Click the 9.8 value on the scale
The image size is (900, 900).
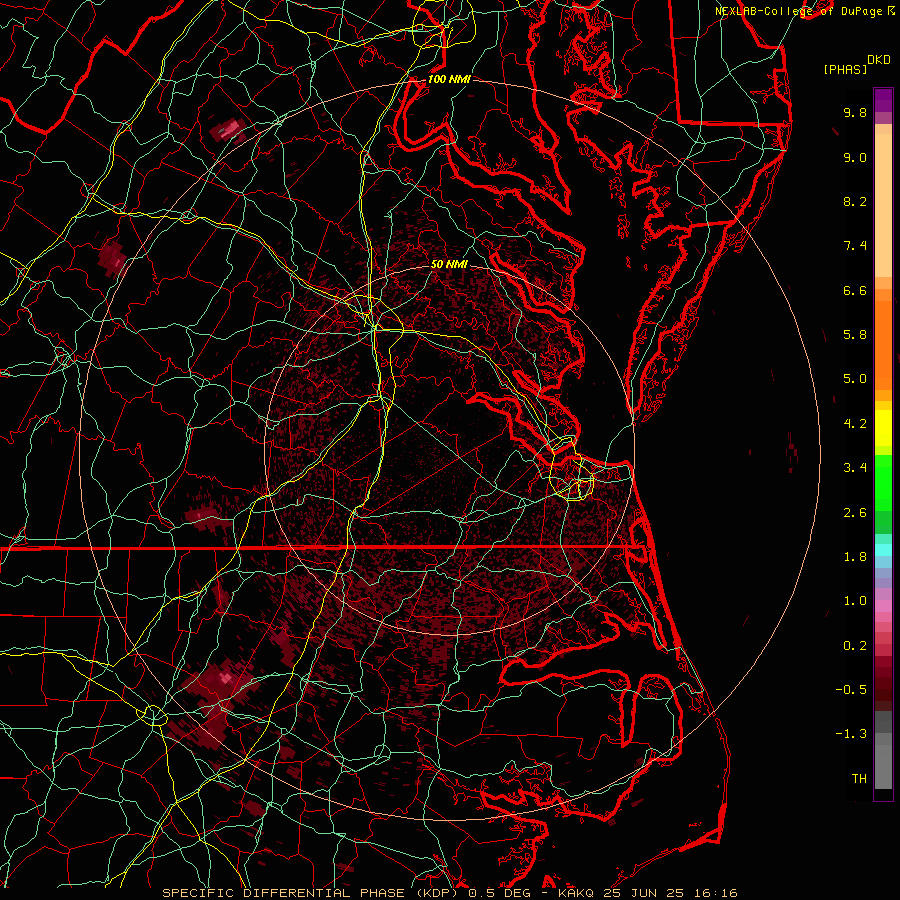pos(855,112)
